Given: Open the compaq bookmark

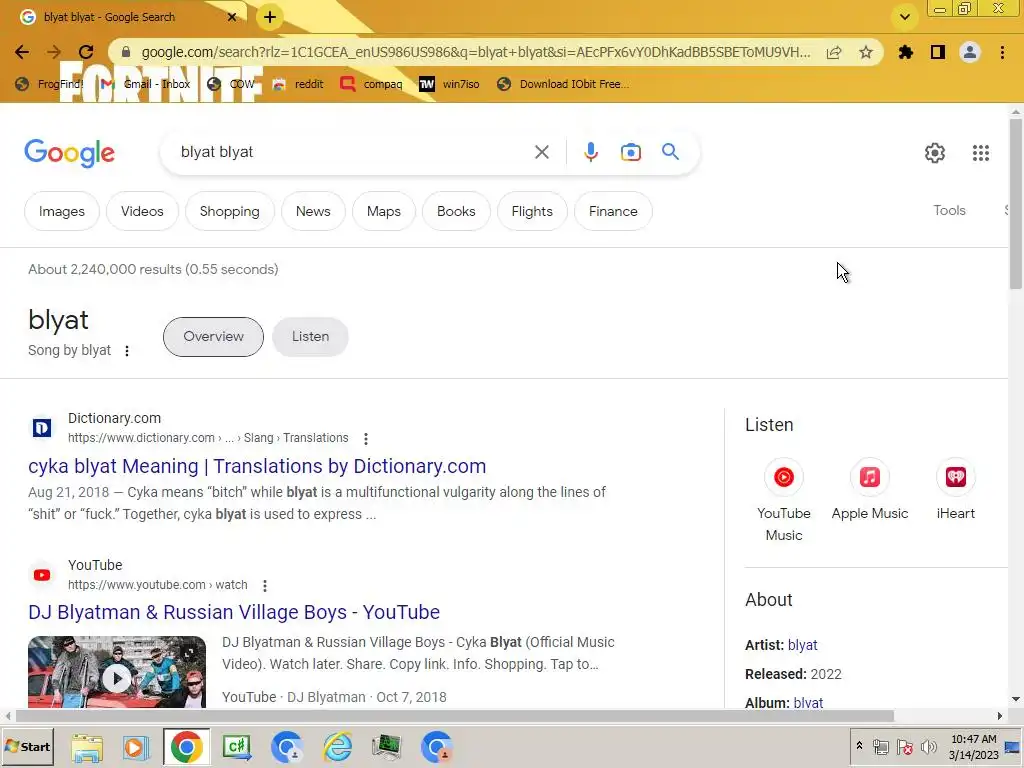Looking at the screenshot, I should (371, 84).
